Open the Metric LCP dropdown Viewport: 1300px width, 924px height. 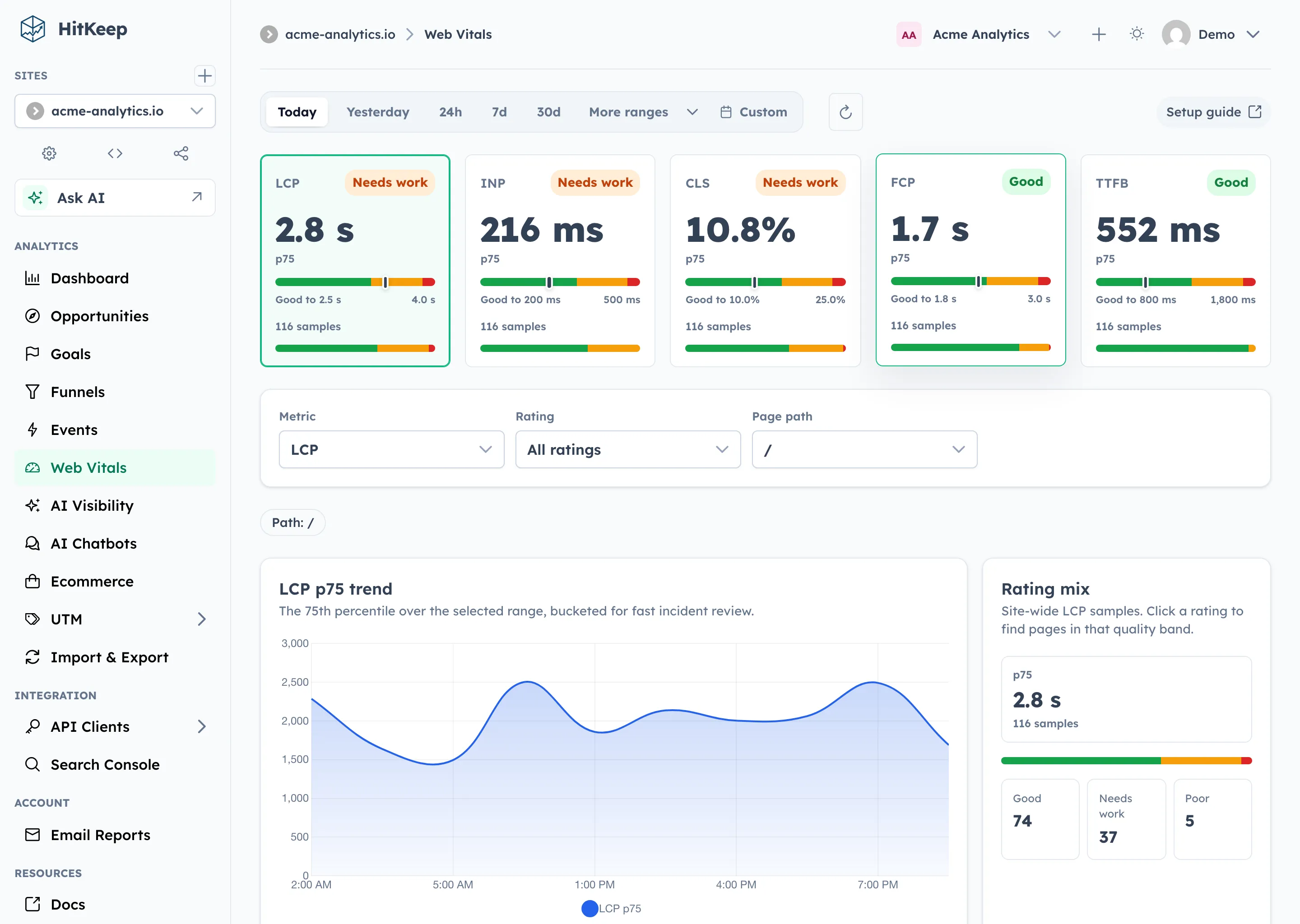tap(392, 449)
